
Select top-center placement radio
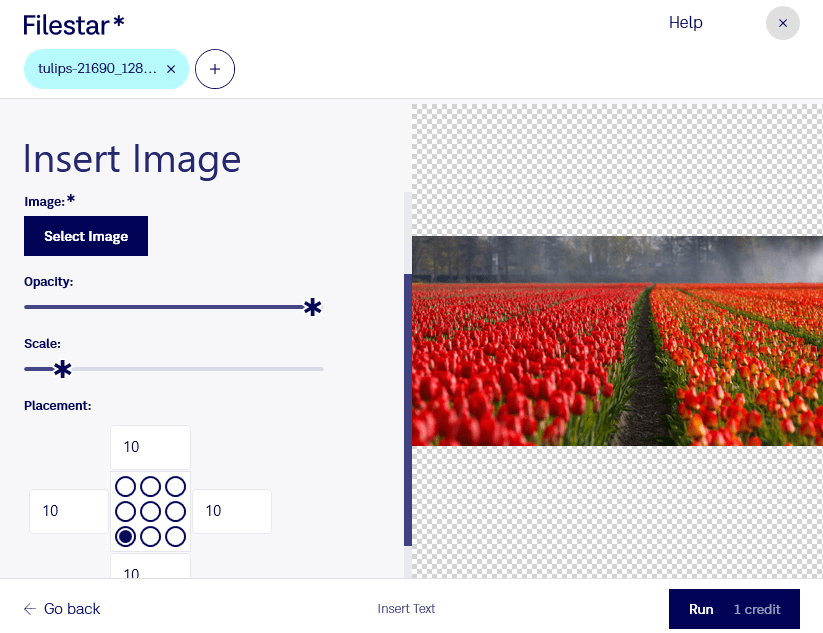(151, 487)
